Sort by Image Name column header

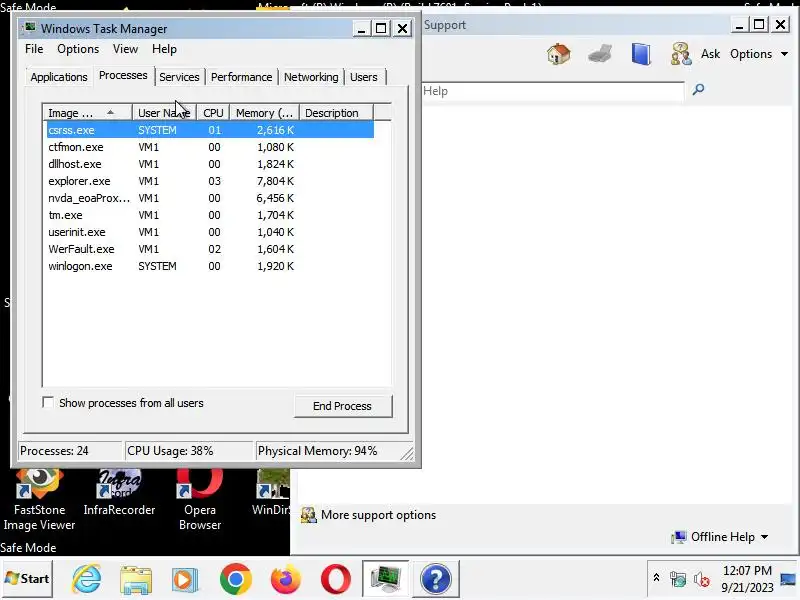pyautogui.click(x=87, y=113)
